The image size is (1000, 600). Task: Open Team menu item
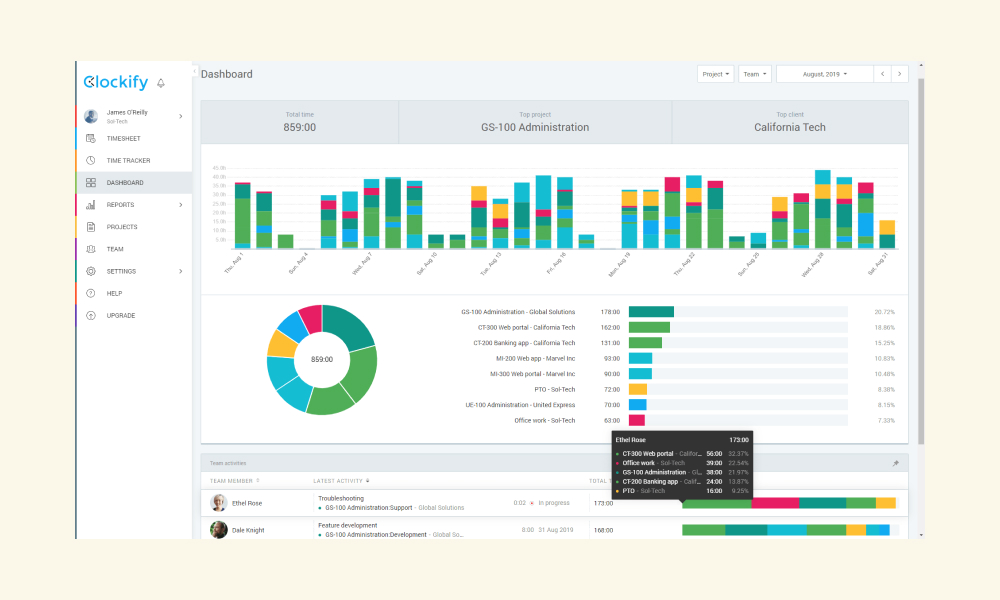click(134, 249)
